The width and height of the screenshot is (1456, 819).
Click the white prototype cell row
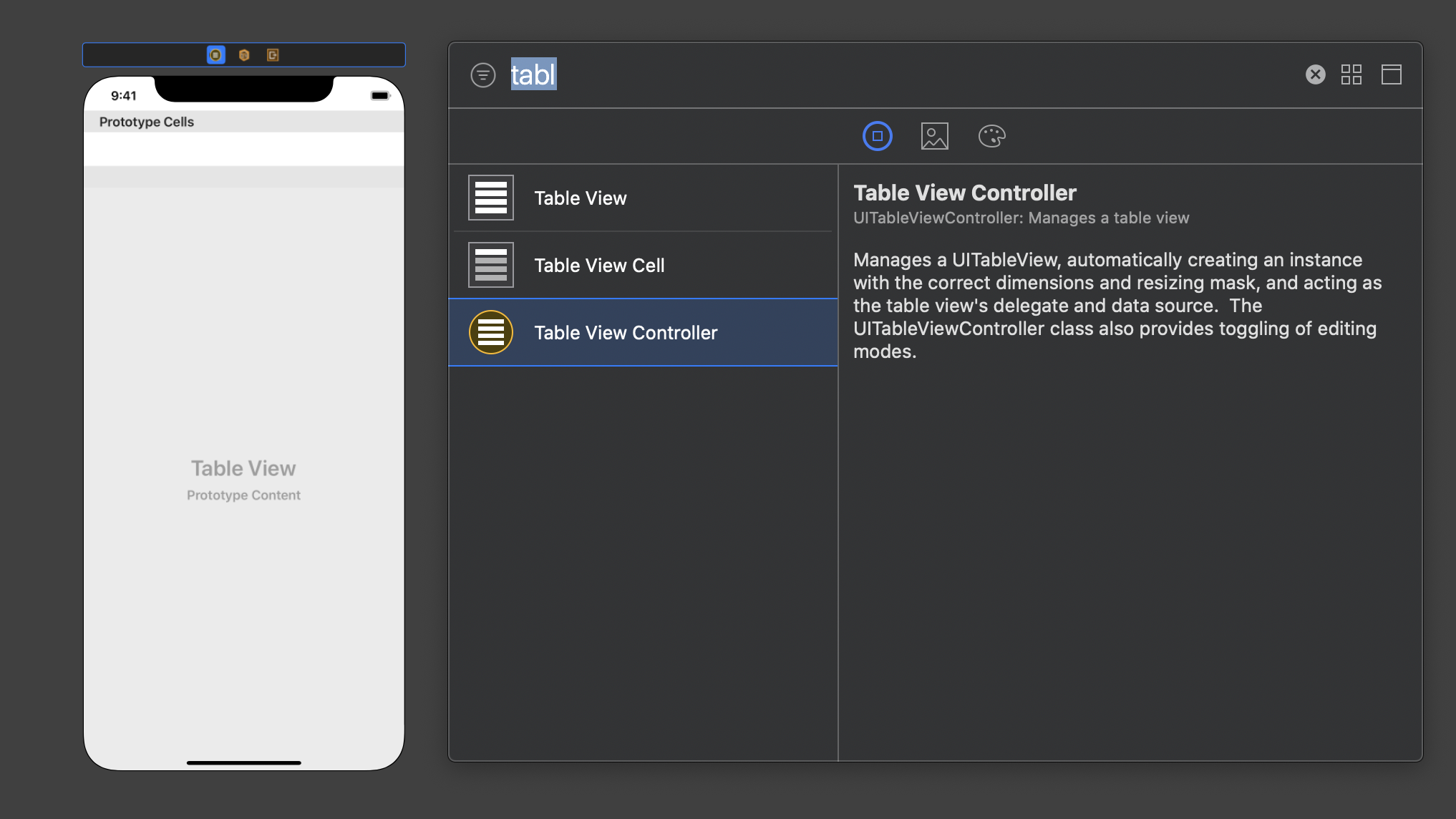pyautogui.click(x=243, y=149)
